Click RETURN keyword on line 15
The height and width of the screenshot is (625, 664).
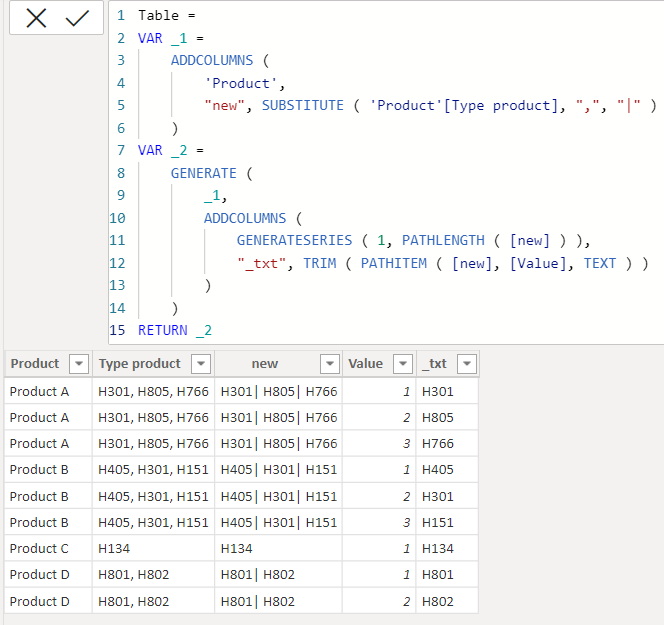163,330
